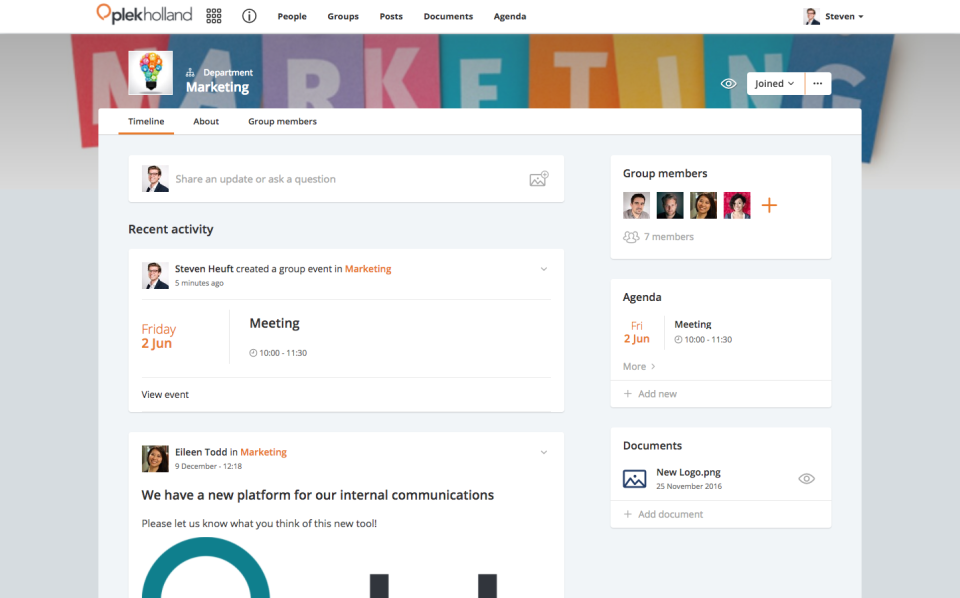Switch to the About tab
This screenshot has height=598, width=960.
click(x=206, y=121)
